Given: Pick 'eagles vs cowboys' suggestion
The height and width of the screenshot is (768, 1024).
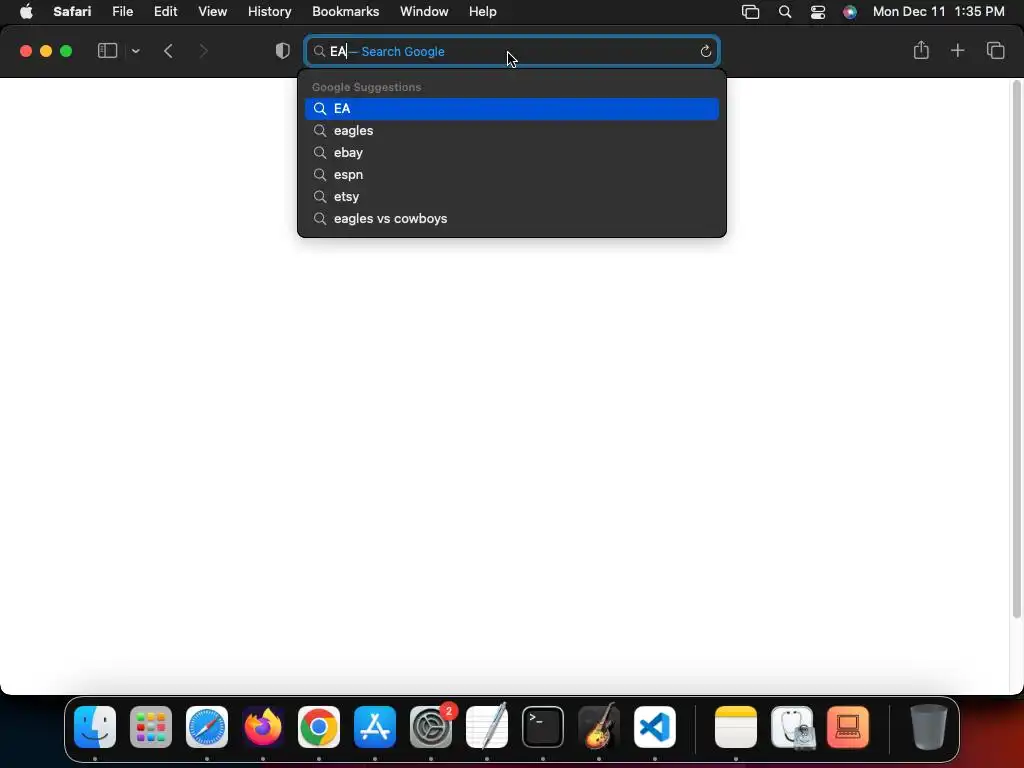Looking at the screenshot, I should click(x=512, y=219).
